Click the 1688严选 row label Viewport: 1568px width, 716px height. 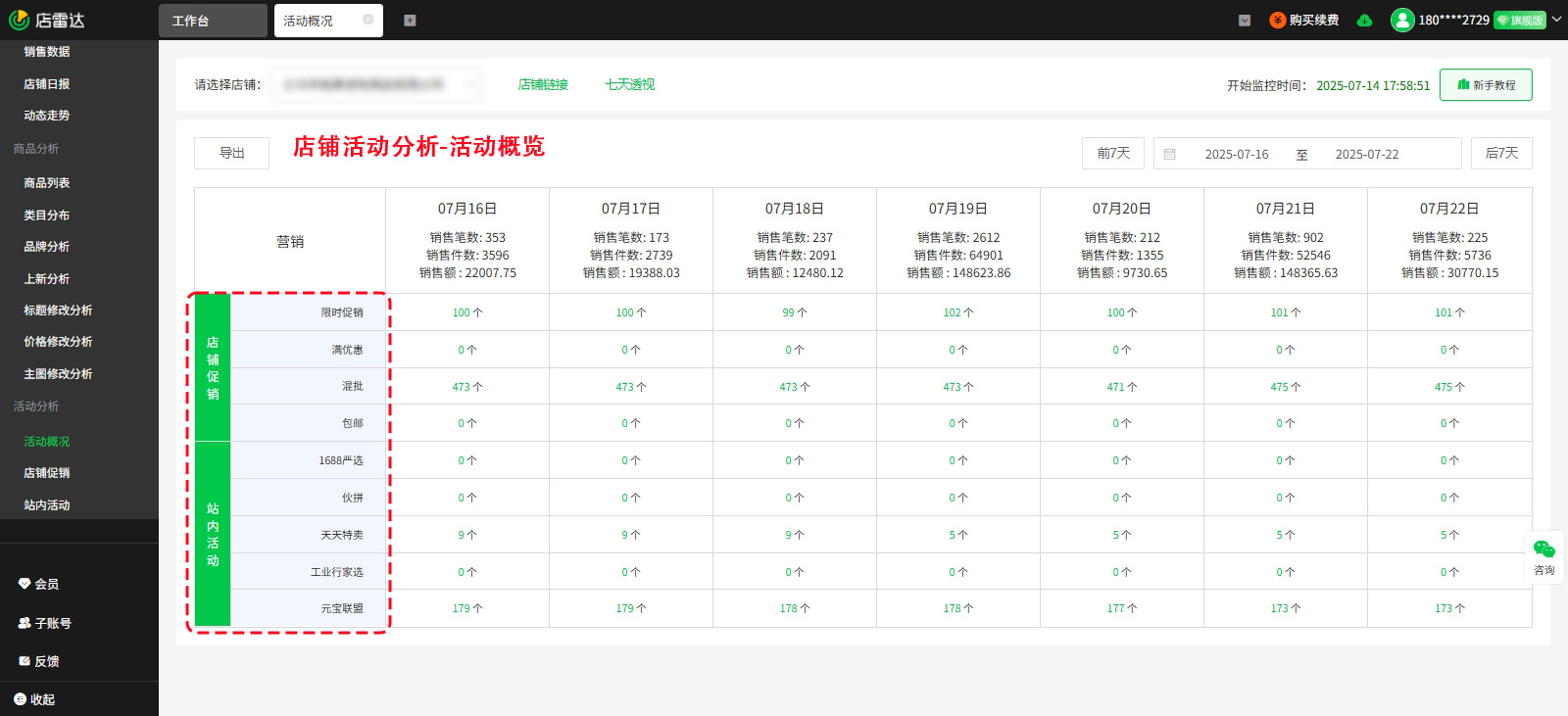(341, 460)
